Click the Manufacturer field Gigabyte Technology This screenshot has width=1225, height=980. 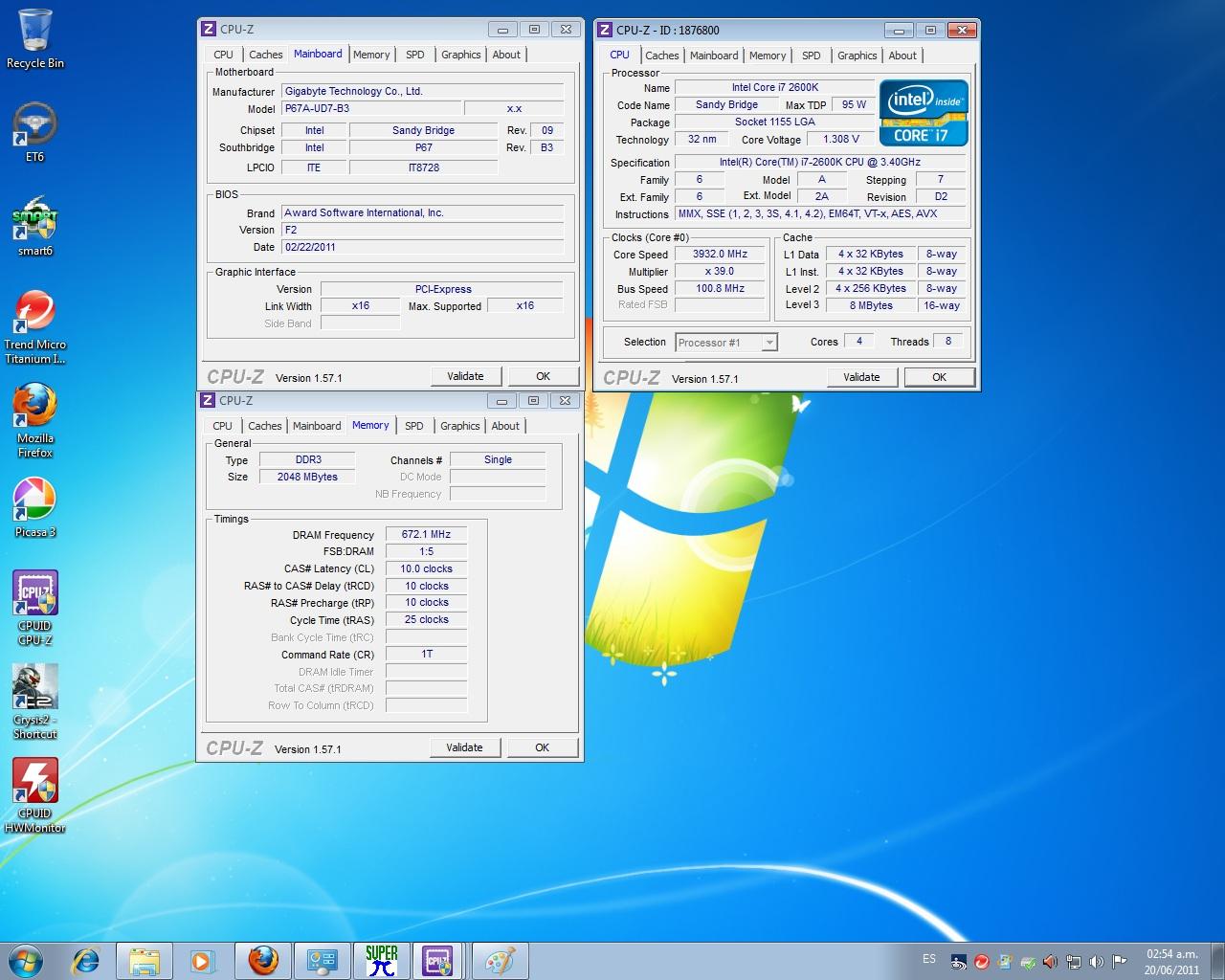[423, 92]
